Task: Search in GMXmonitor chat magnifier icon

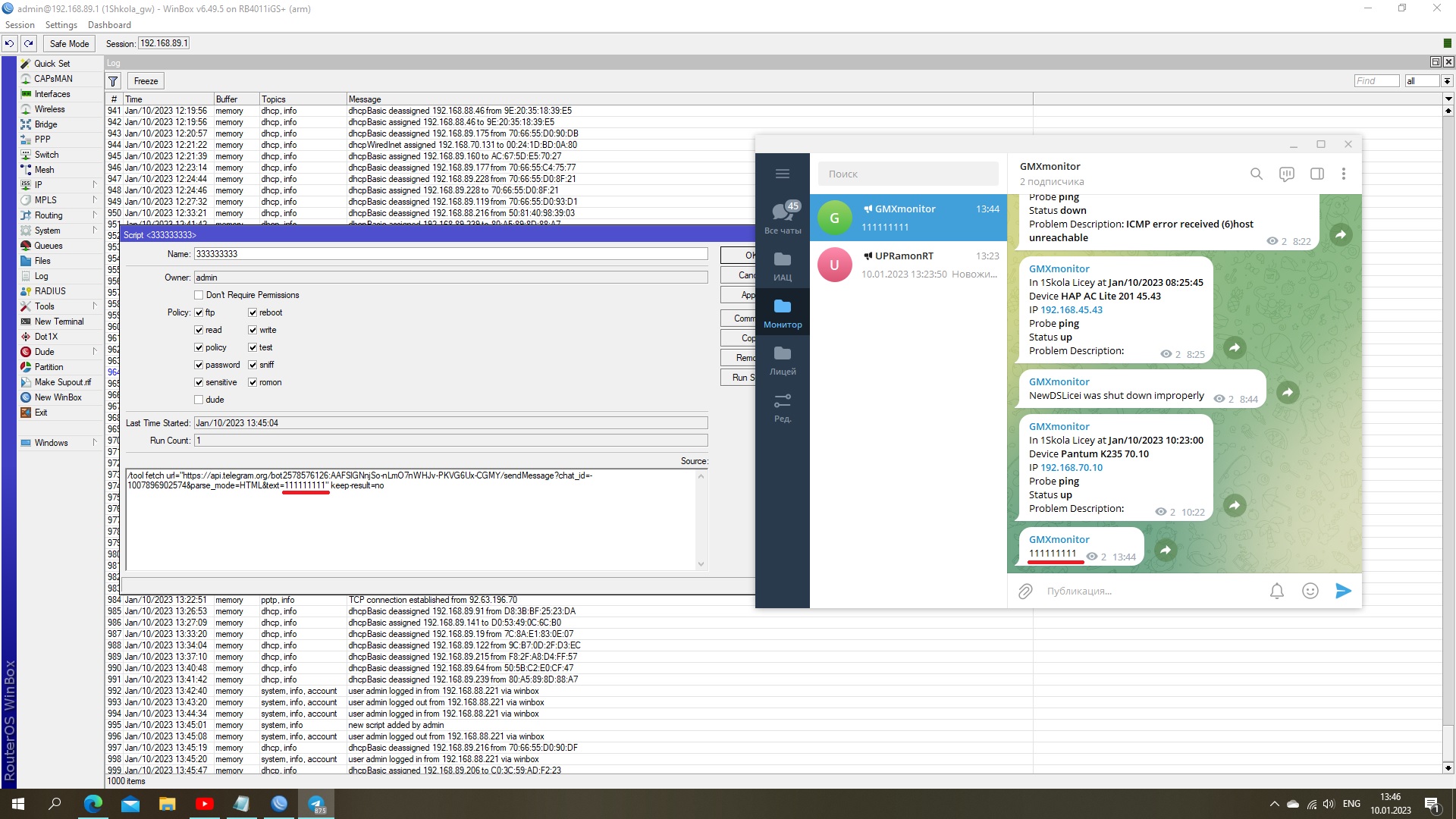Action: (1257, 174)
